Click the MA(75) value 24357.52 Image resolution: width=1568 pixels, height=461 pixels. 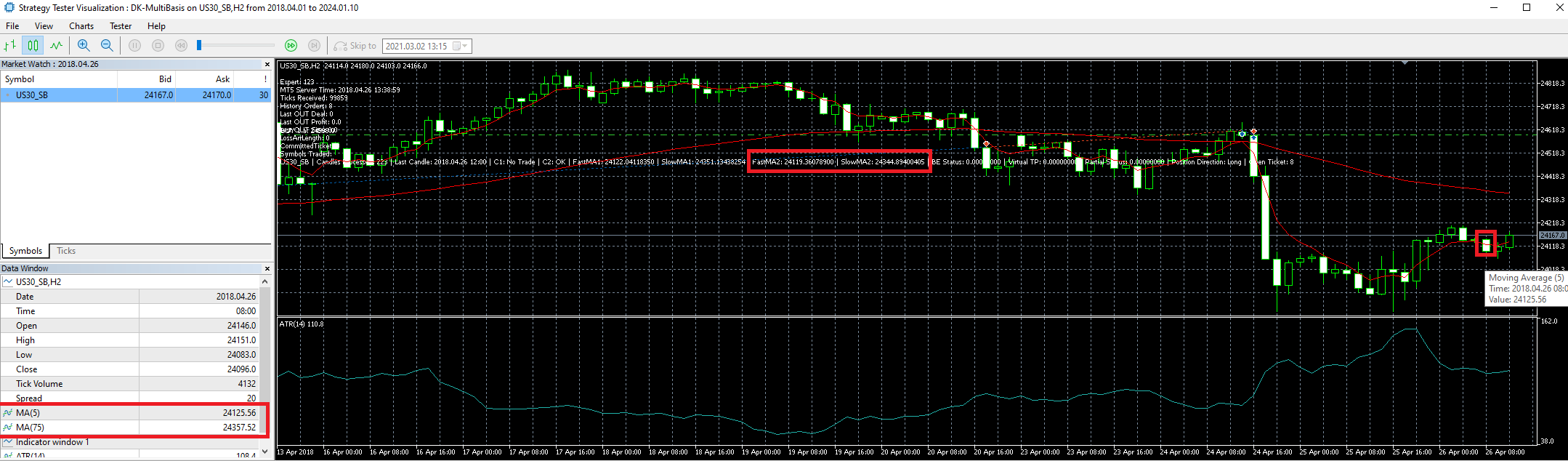(239, 428)
